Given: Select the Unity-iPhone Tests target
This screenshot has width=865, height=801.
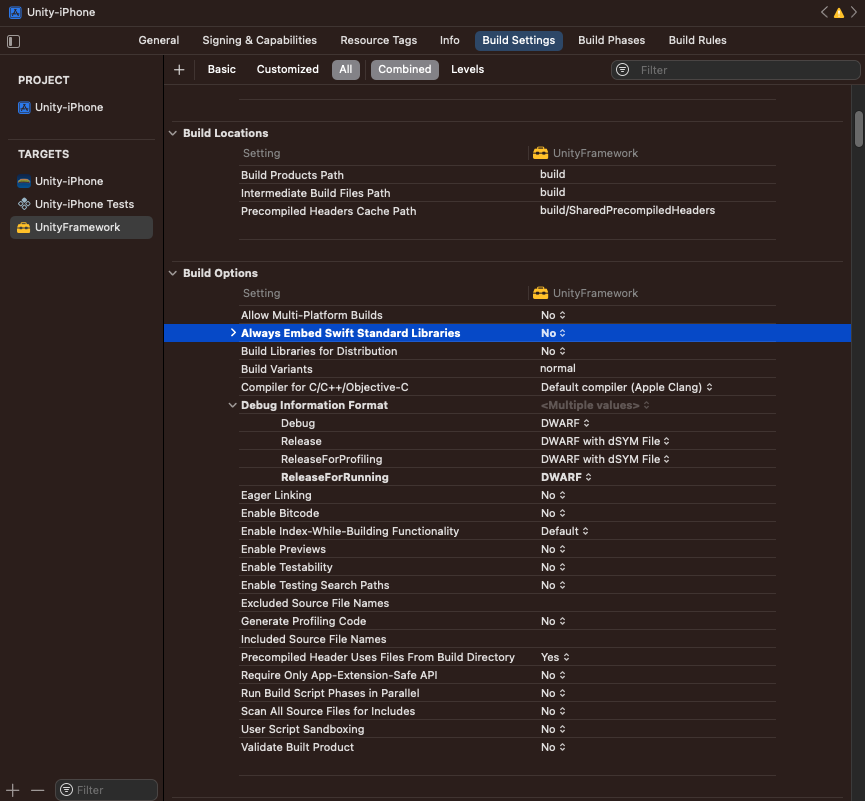Looking at the screenshot, I should coord(84,205).
